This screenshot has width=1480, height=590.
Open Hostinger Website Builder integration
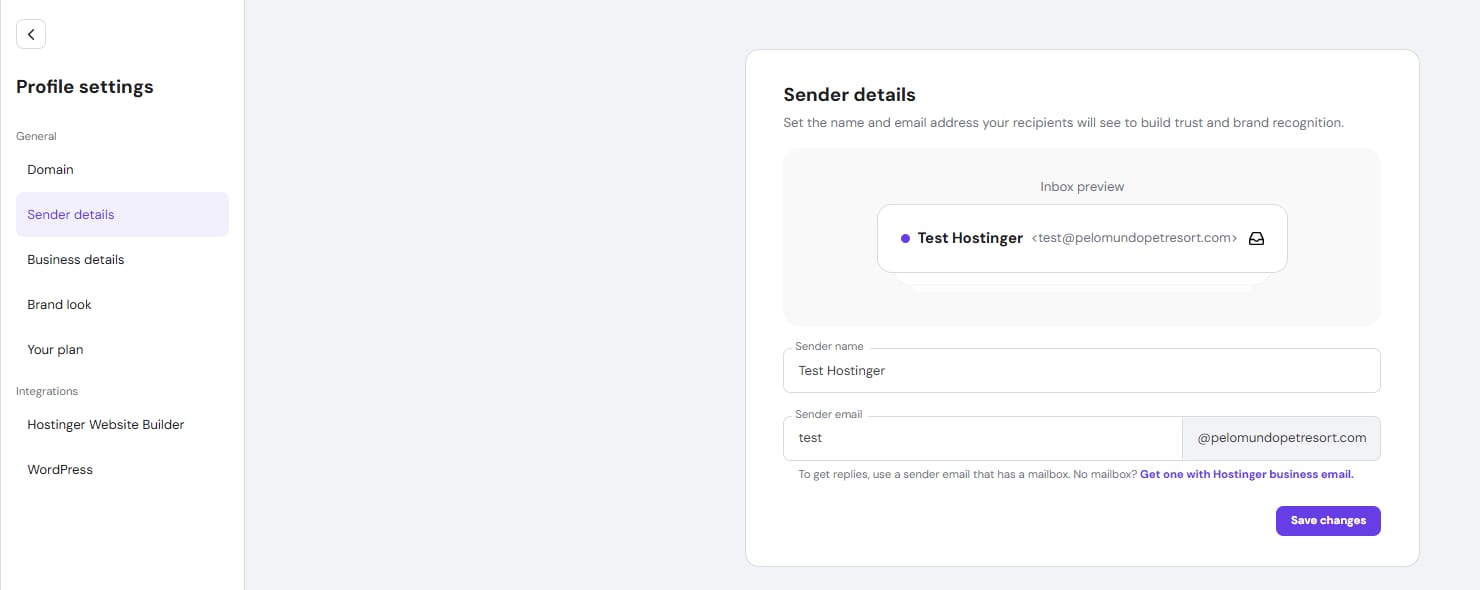click(106, 425)
